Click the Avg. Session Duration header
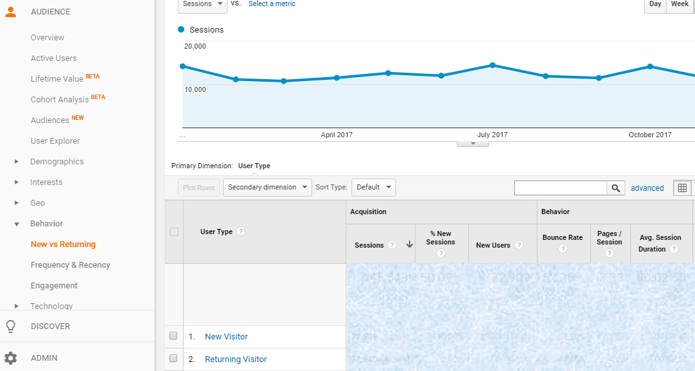Viewport: 695px width, 371px height. pos(660,243)
